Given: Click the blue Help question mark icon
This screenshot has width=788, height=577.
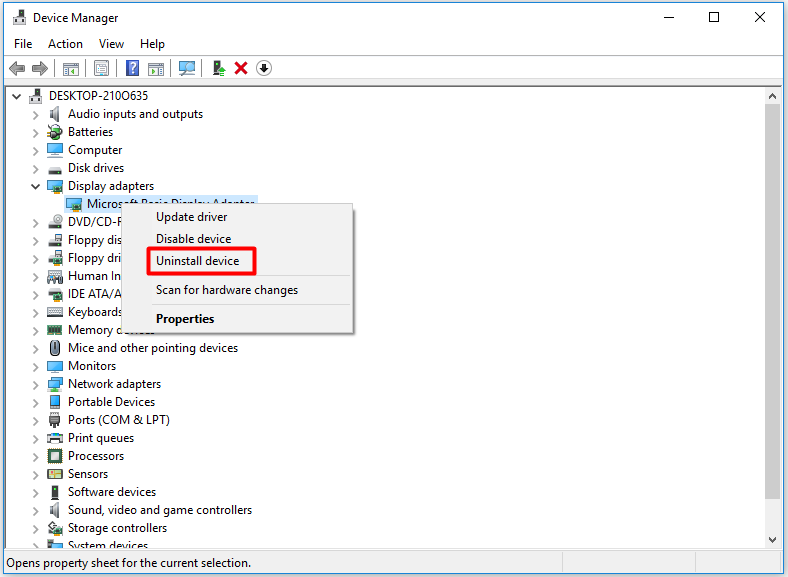Looking at the screenshot, I should [x=132, y=68].
